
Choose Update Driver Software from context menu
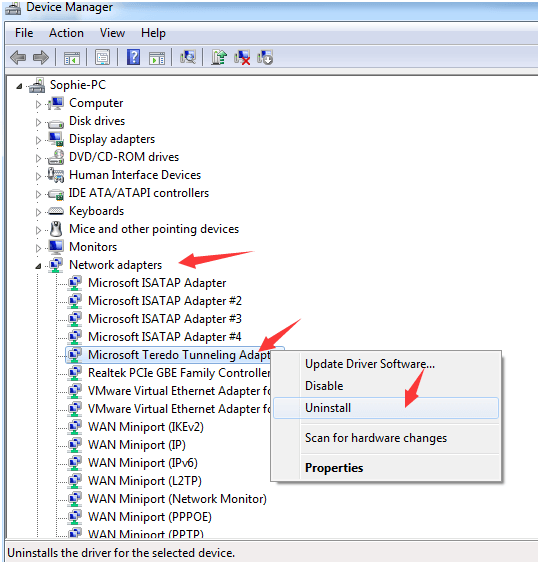[x=386, y=364]
